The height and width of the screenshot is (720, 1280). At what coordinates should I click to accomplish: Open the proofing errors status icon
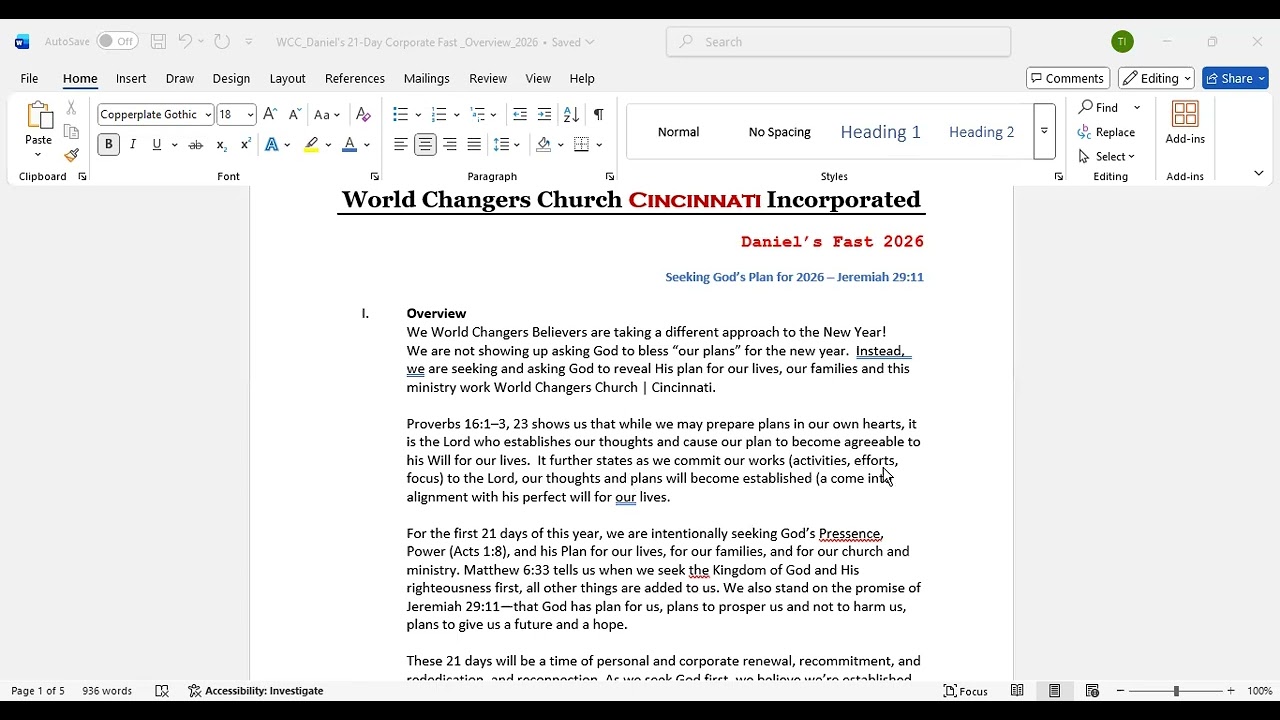pos(162,691)
